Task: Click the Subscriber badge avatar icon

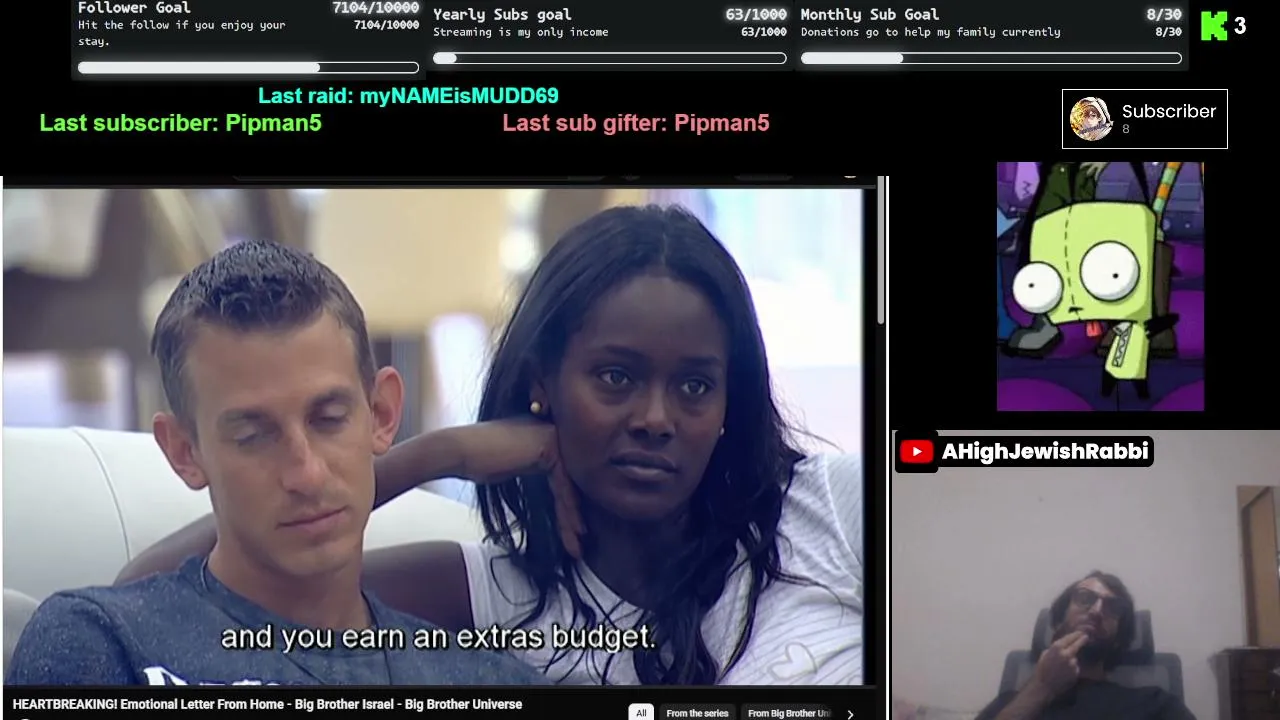Action: [1091, 119]
